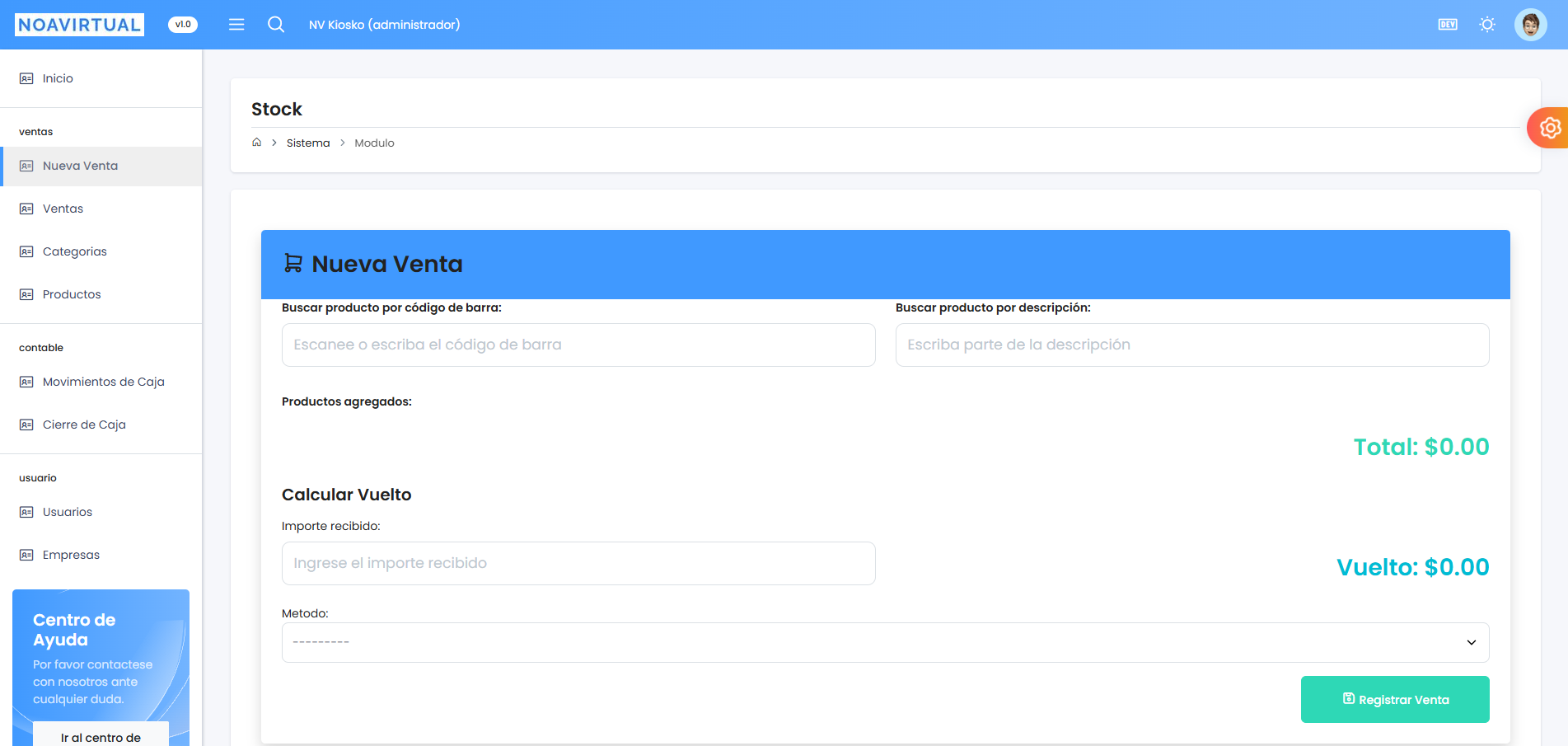The width and height of the screenshot is (1568, 746).
Task: Focus the Importe recibido input field
Action: (x=578, y=563)
